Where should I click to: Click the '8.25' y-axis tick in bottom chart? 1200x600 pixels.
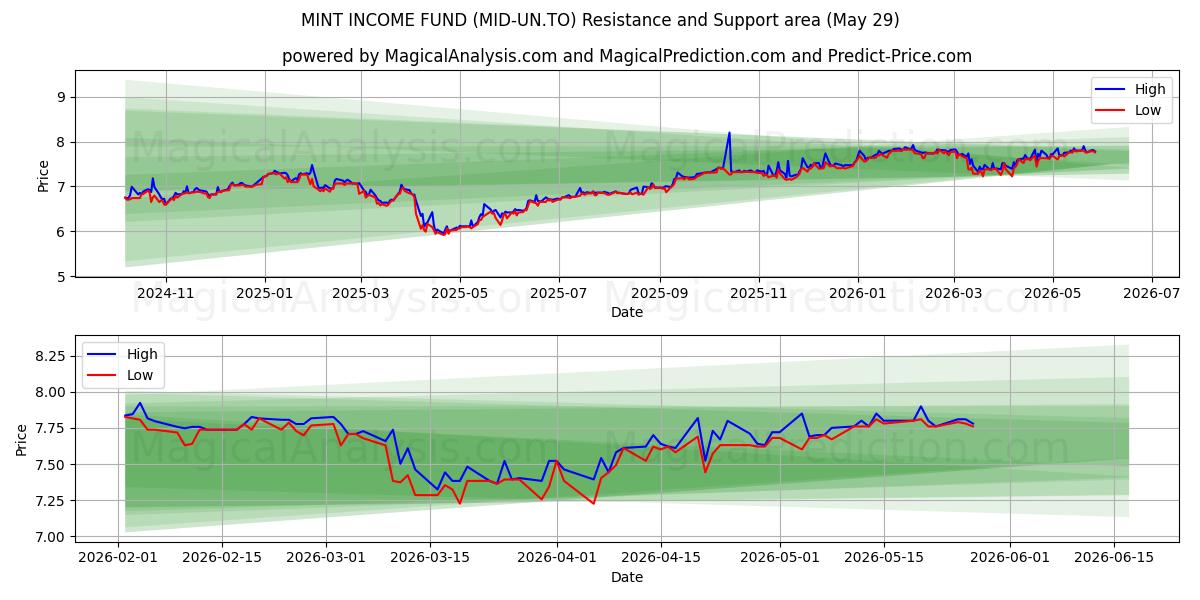[x=52, y=356]
